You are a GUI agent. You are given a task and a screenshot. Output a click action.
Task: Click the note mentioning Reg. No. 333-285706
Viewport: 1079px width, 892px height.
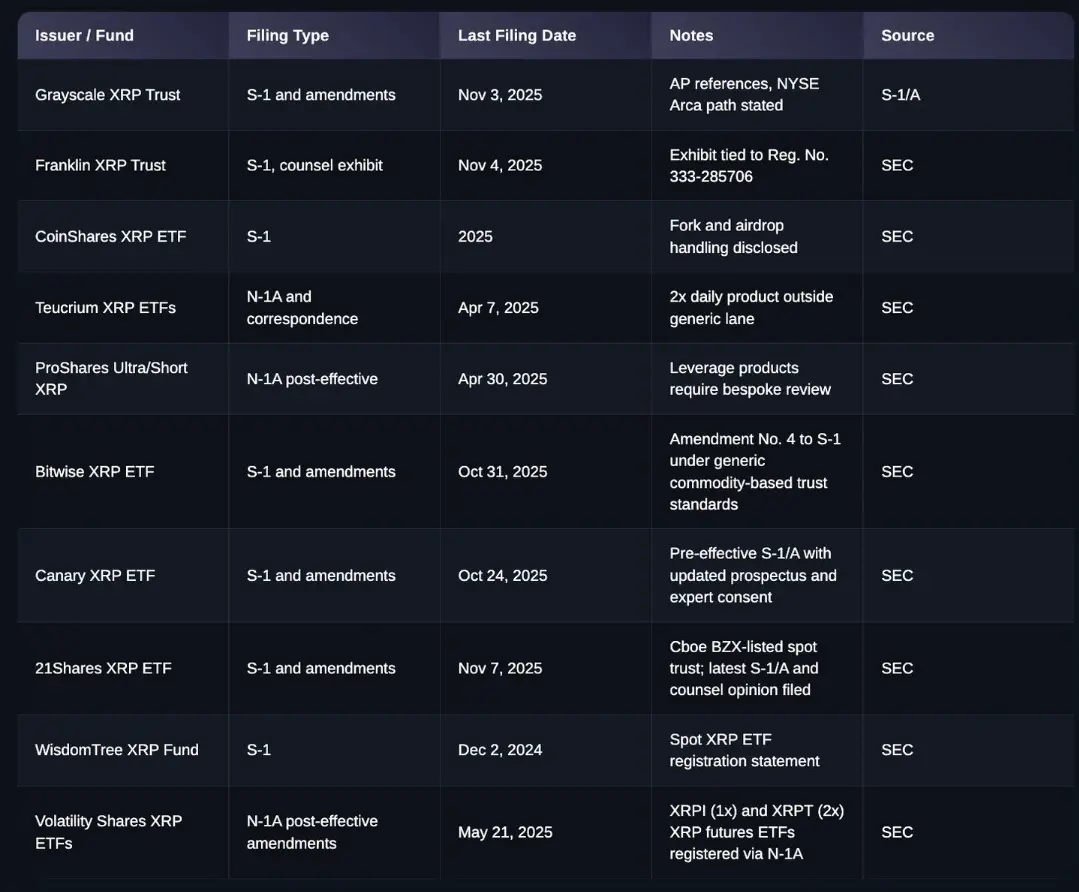tap(748, 166)
